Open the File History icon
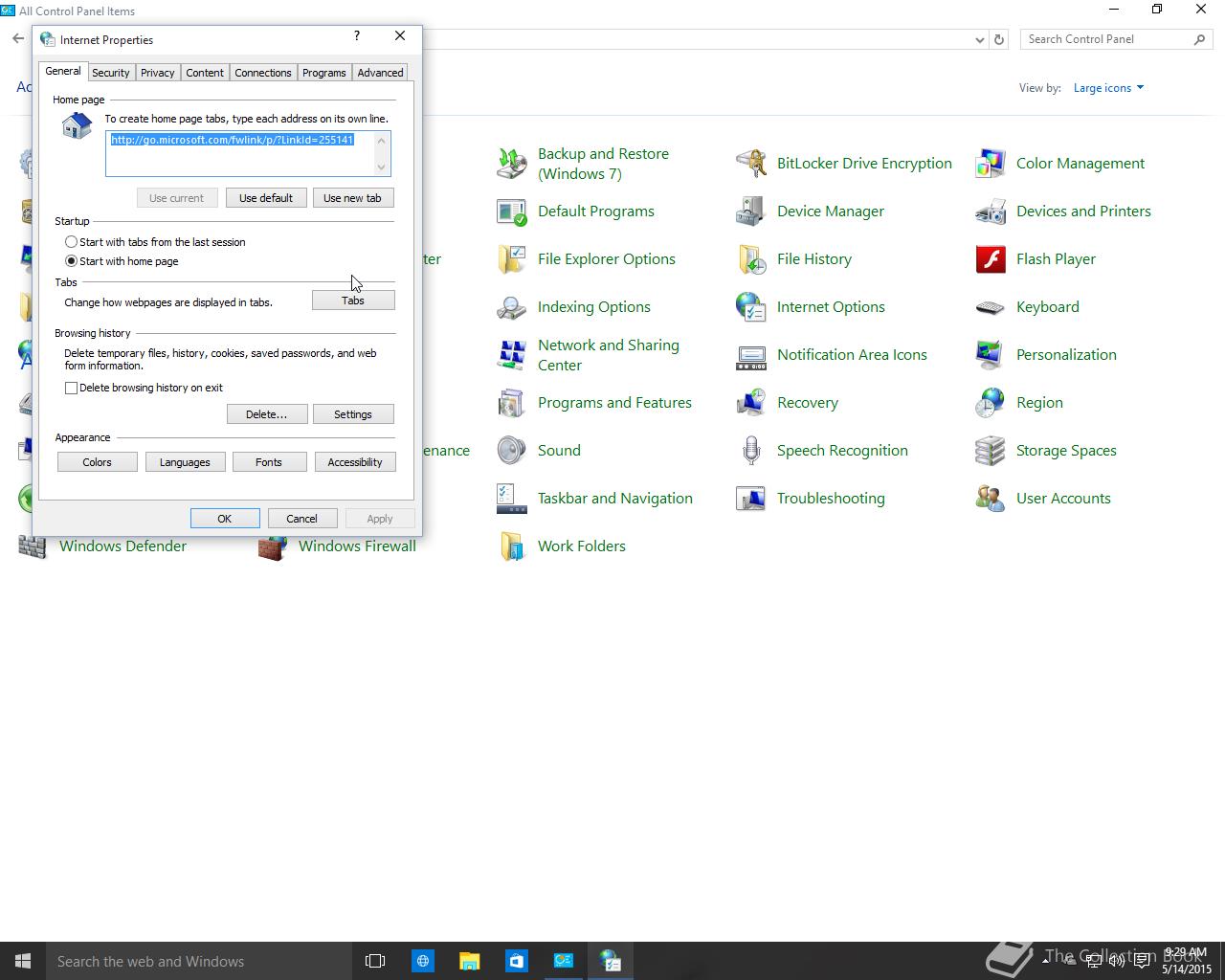Image resolution: width=1225 pixels, height=980 pixels. 751,259
